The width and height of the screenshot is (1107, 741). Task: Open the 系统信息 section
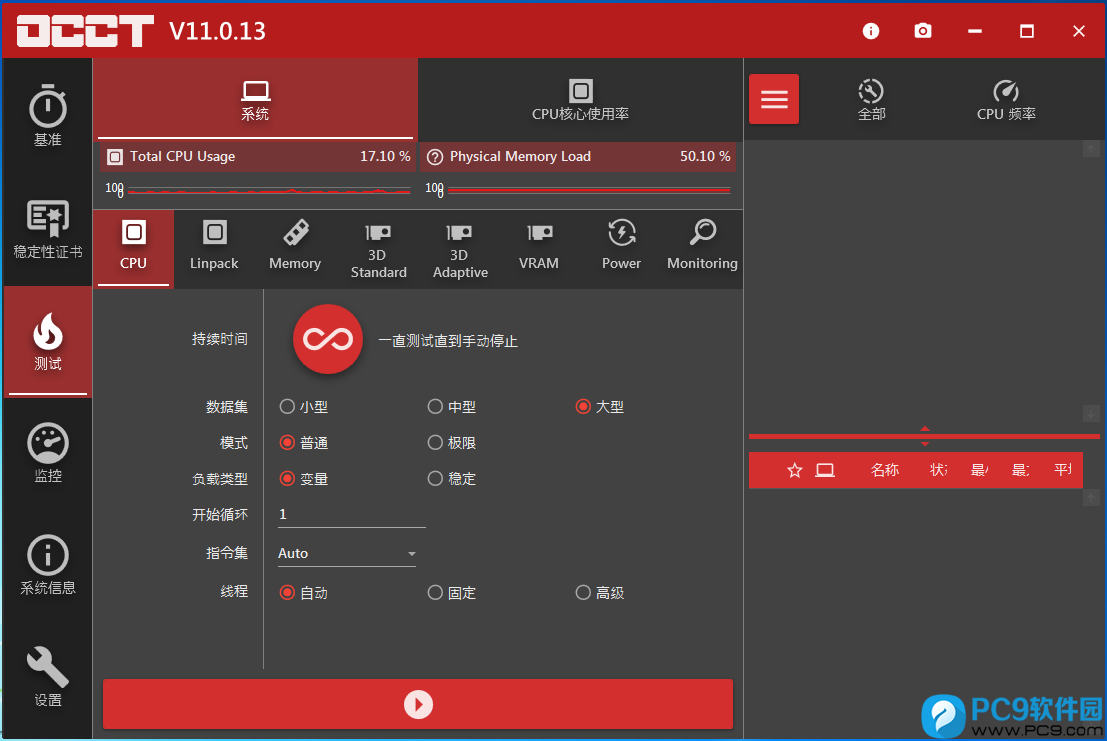[47, 565]
